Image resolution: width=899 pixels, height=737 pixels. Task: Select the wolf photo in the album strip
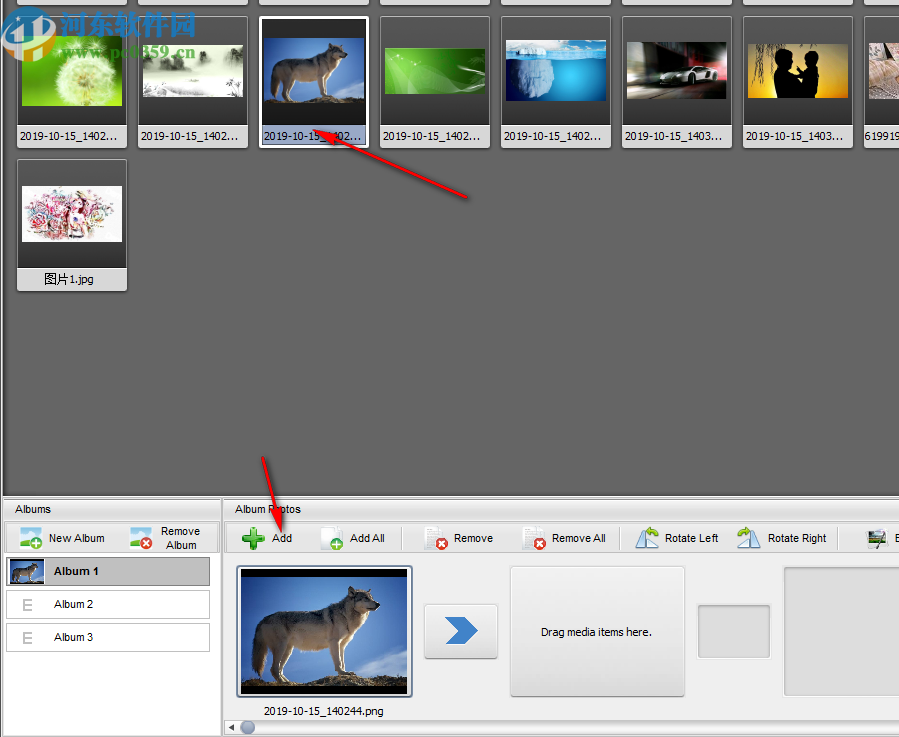(x=325, y=631)
